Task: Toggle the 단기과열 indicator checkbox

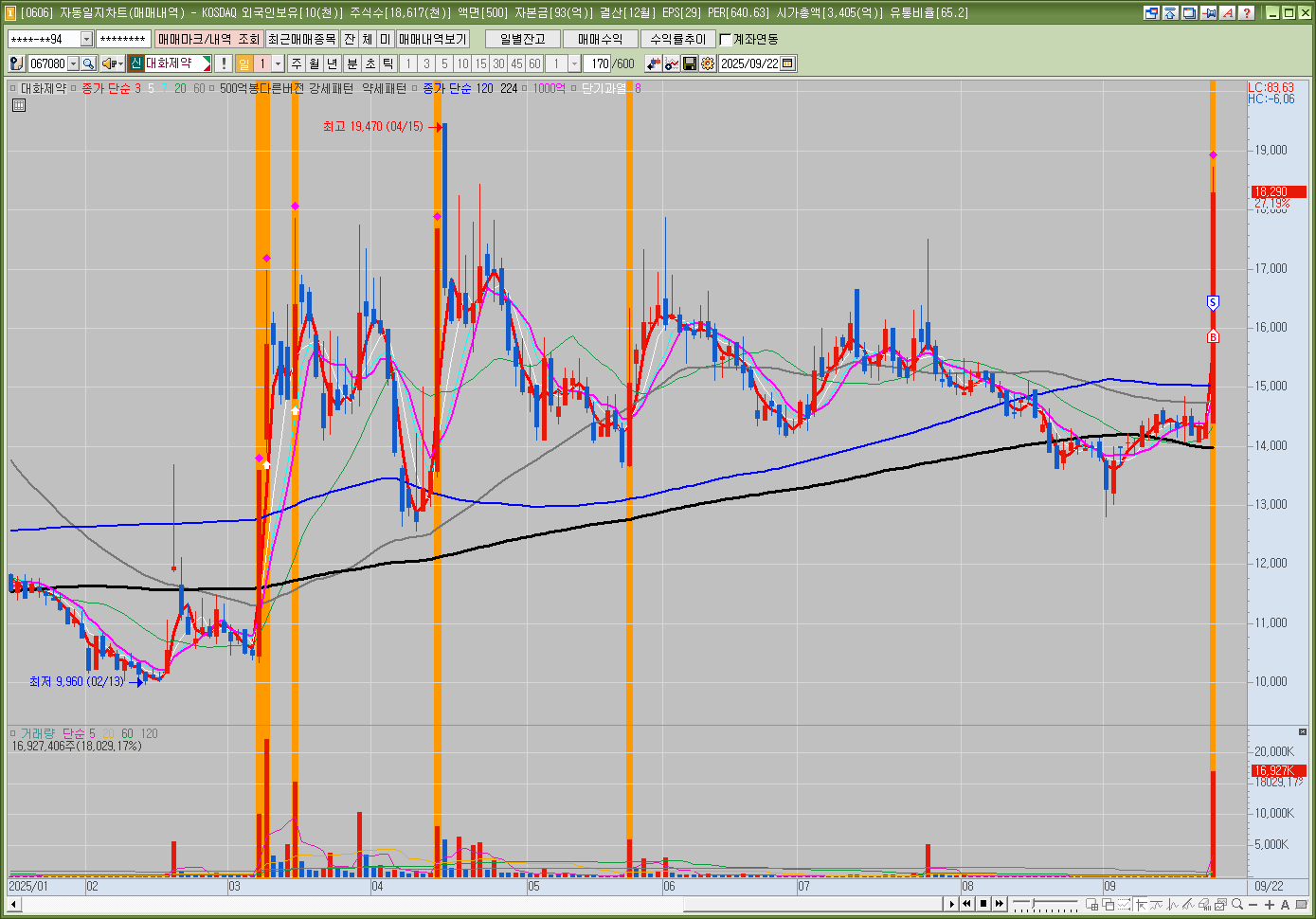Action: [x=574, y=88]
